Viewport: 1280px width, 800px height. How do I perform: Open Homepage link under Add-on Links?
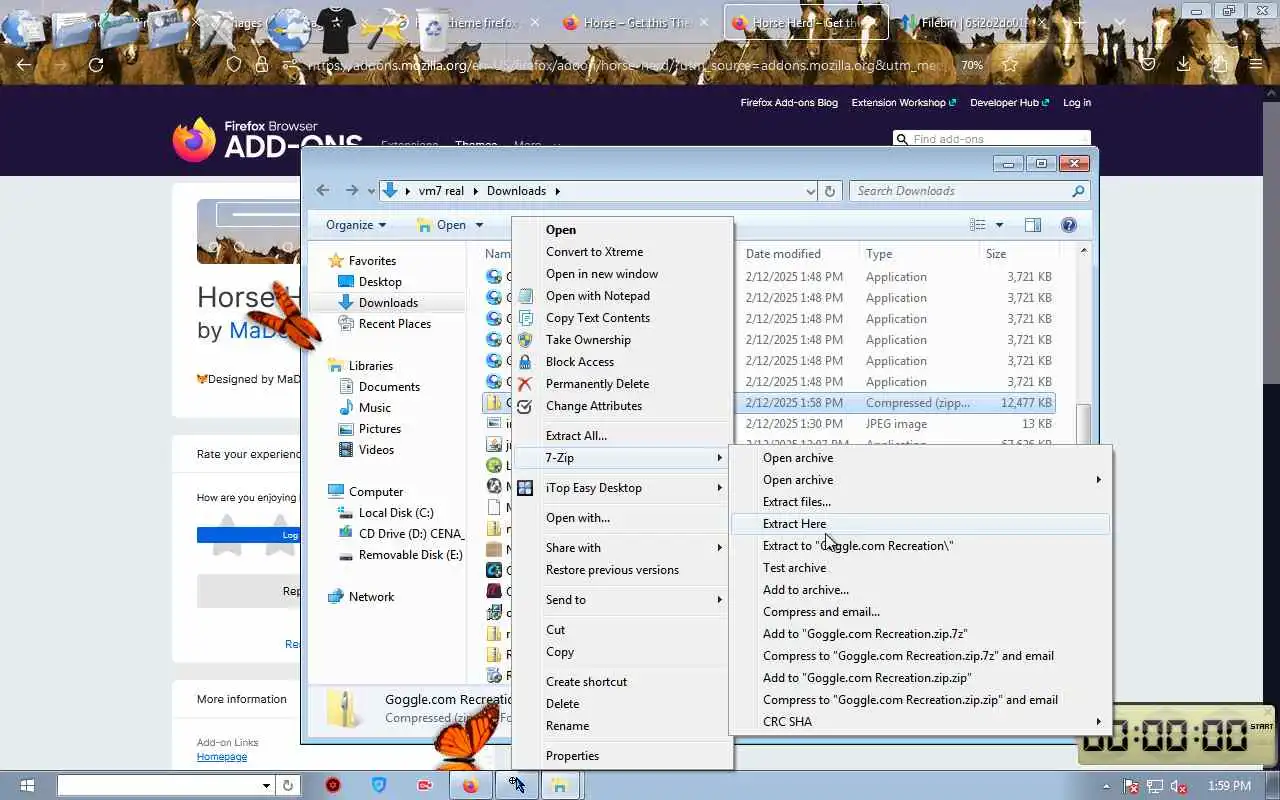221,757
